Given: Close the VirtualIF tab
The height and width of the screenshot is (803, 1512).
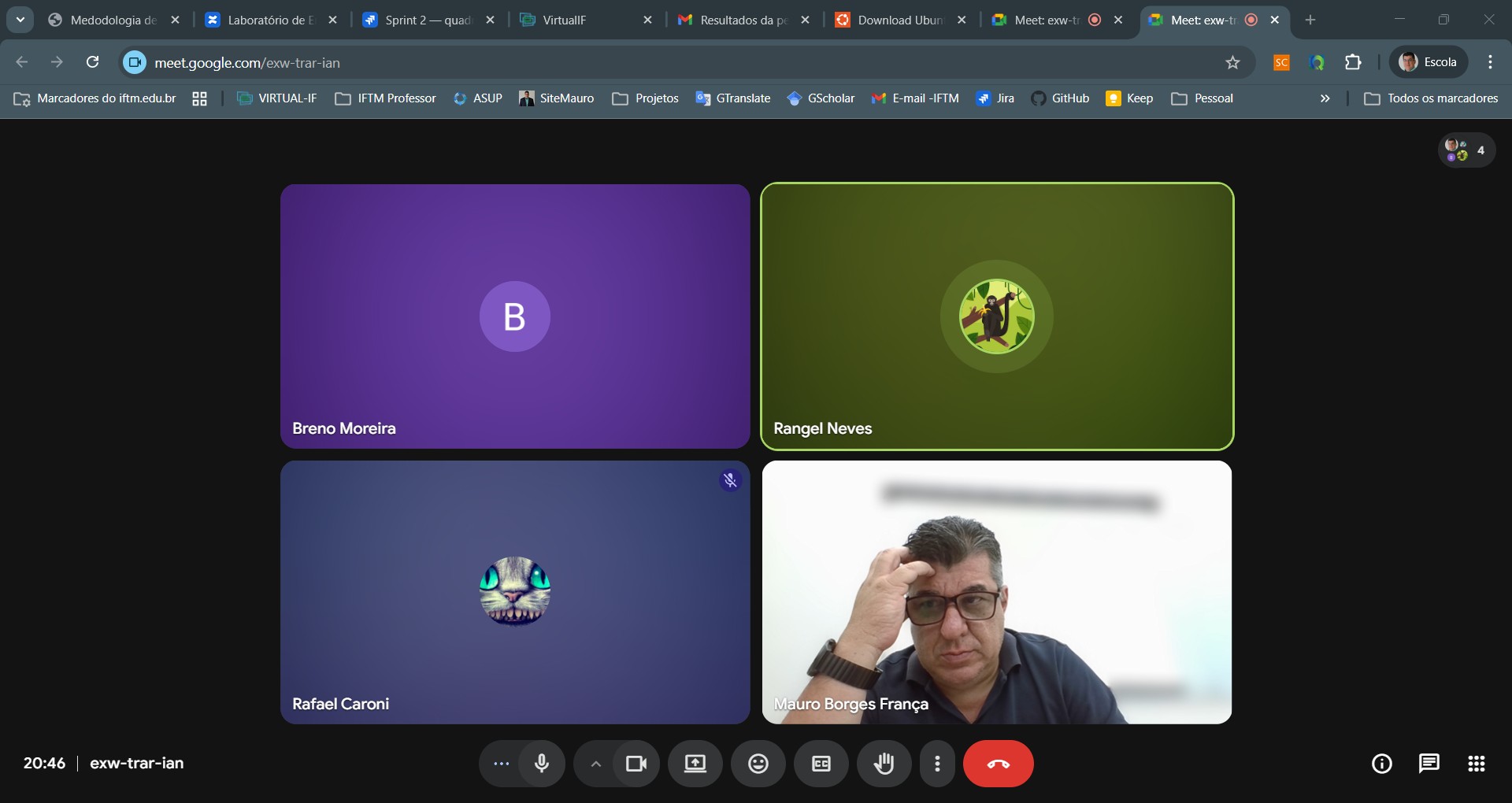Looking at the screenshot, I should pos(647,20).
